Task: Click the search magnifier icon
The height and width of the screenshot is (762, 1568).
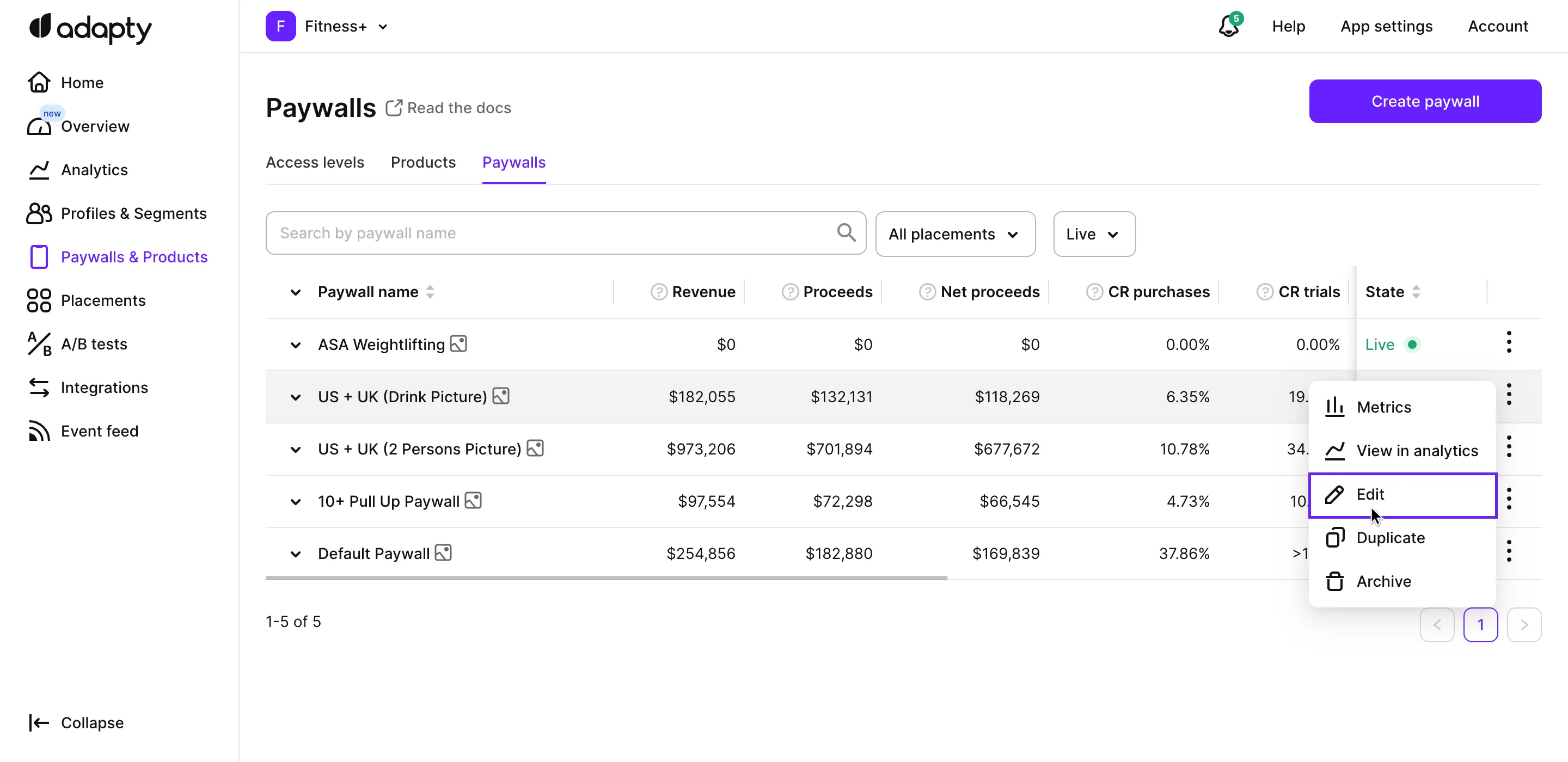Action: (846, 232)
